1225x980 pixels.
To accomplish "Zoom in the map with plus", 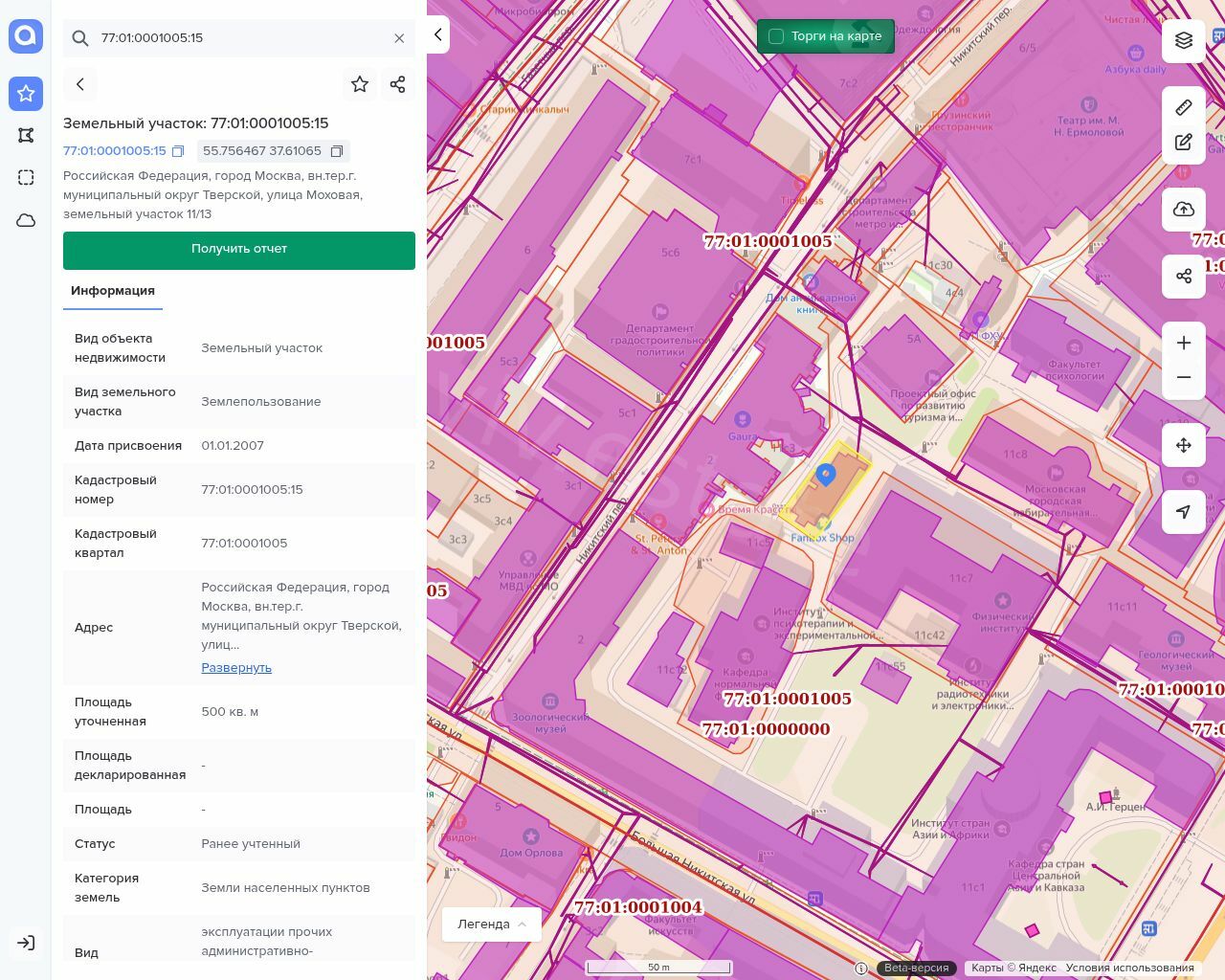I will click(x=1184, y=343).
